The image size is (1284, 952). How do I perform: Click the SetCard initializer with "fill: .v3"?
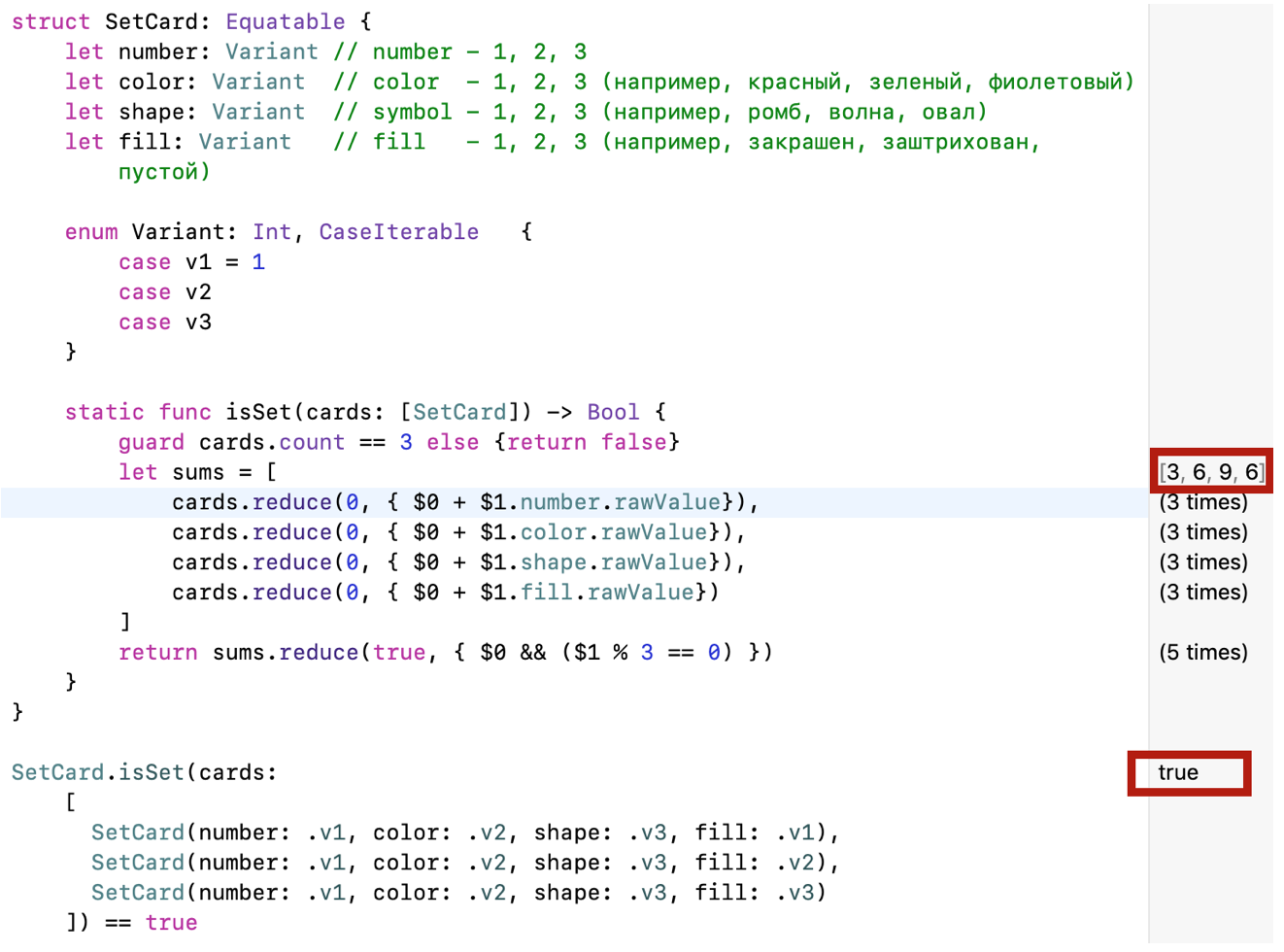(459, 893)
